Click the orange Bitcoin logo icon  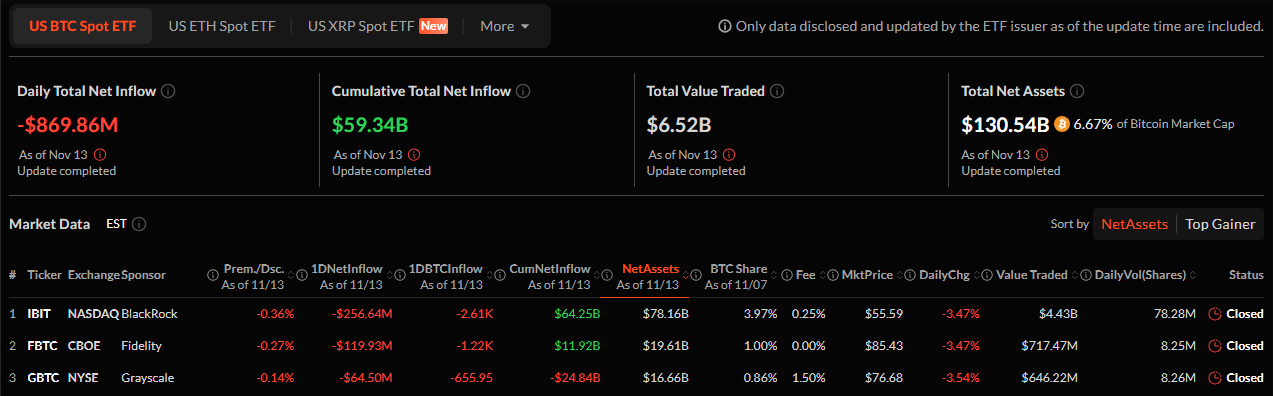(x=1061, y=125)
